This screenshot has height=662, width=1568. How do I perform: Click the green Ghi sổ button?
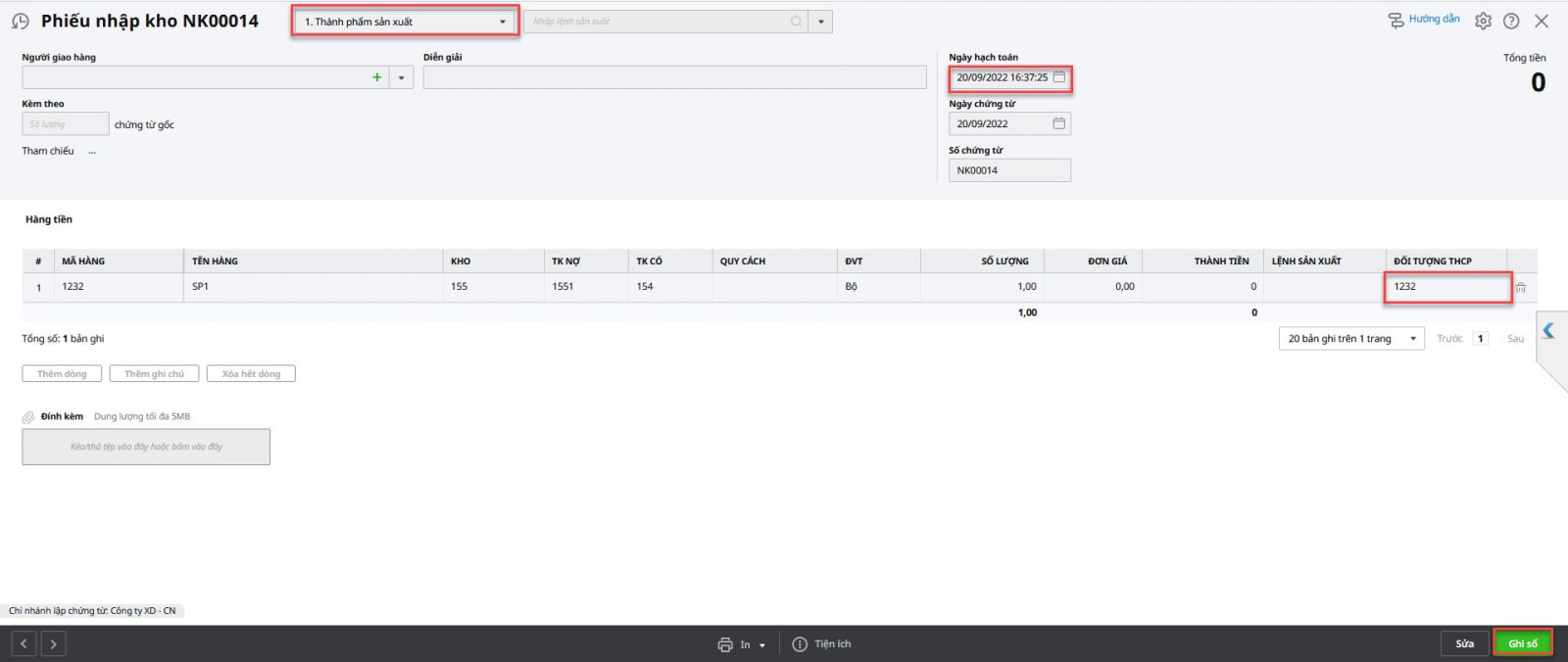1522,643
